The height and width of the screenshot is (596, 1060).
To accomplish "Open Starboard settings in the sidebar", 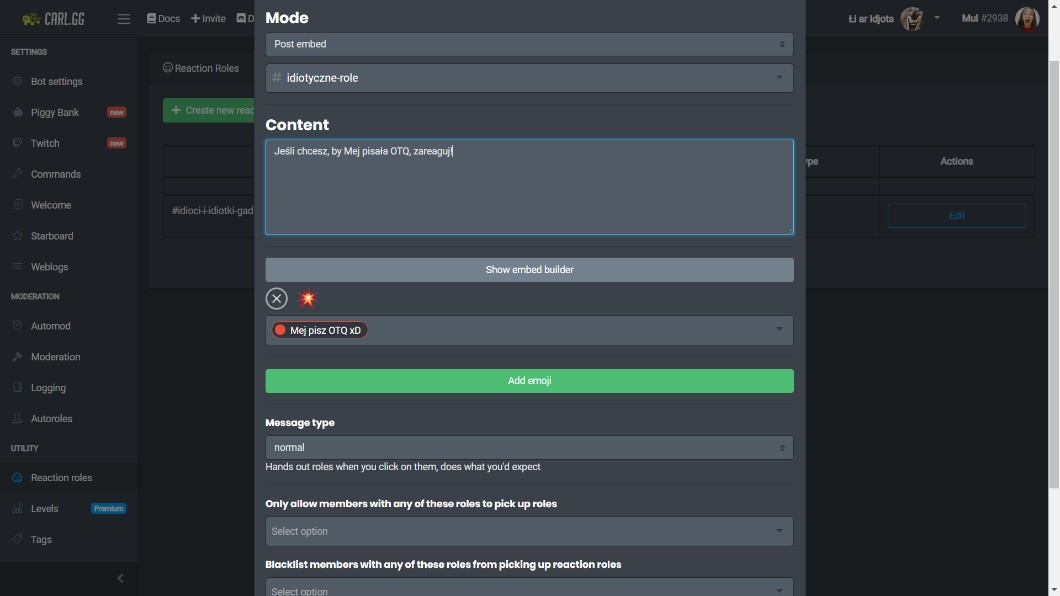I will 52,236.
